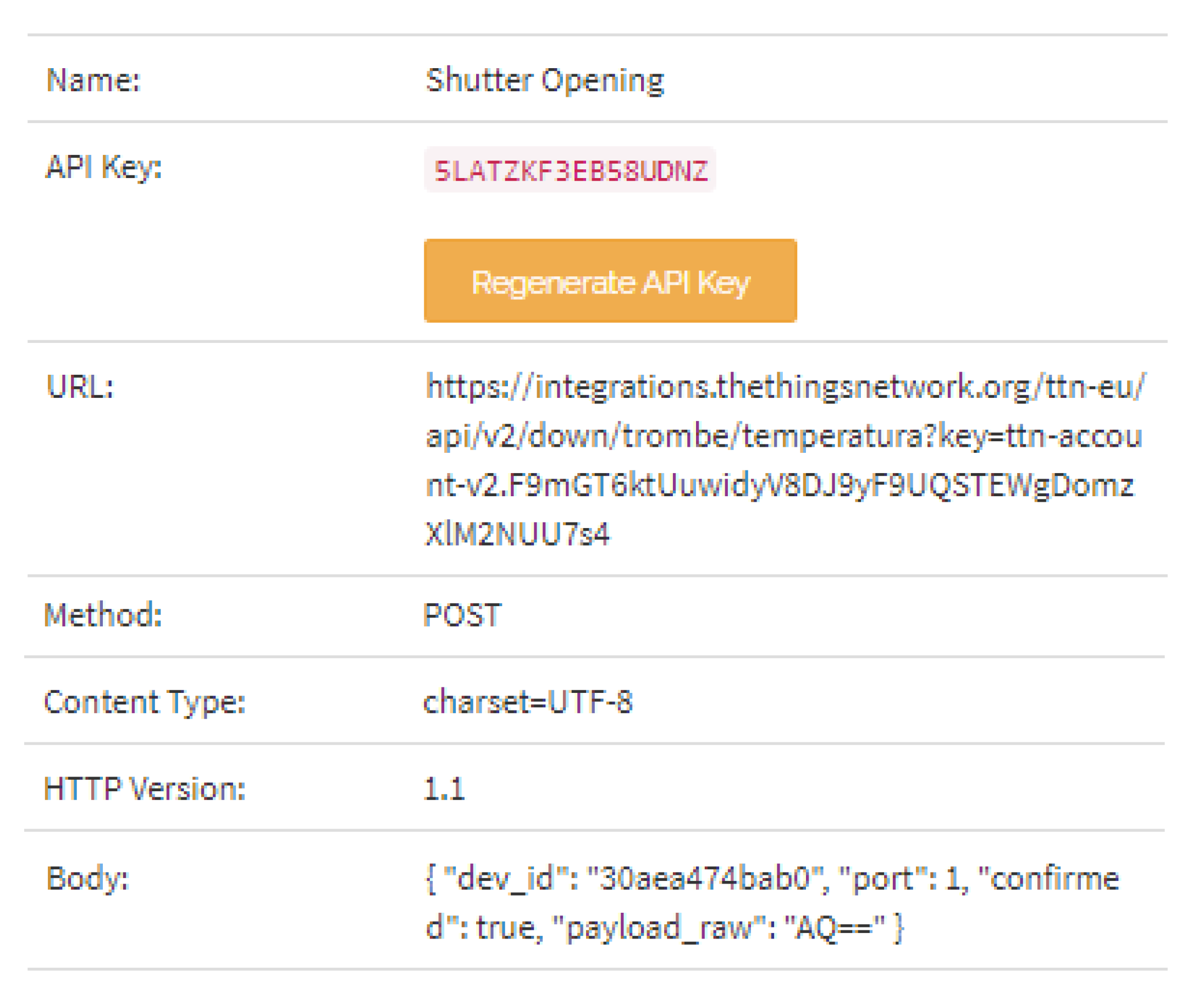Click the Body: row label
Image resolution: width=1204 pixels, height=999 pixels.
(88, 878)
